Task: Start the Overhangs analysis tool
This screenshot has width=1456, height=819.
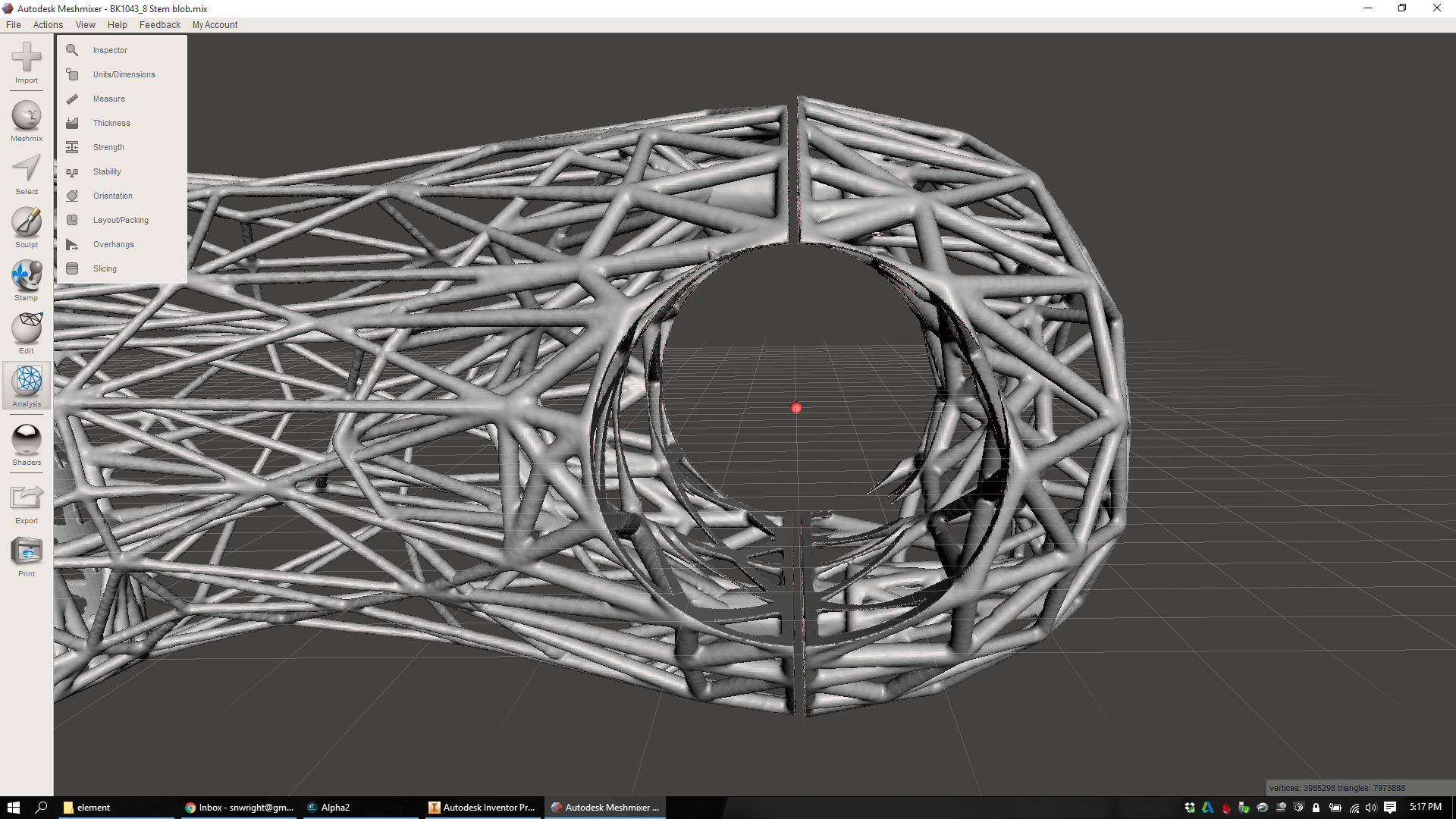Action: point(113,244)
